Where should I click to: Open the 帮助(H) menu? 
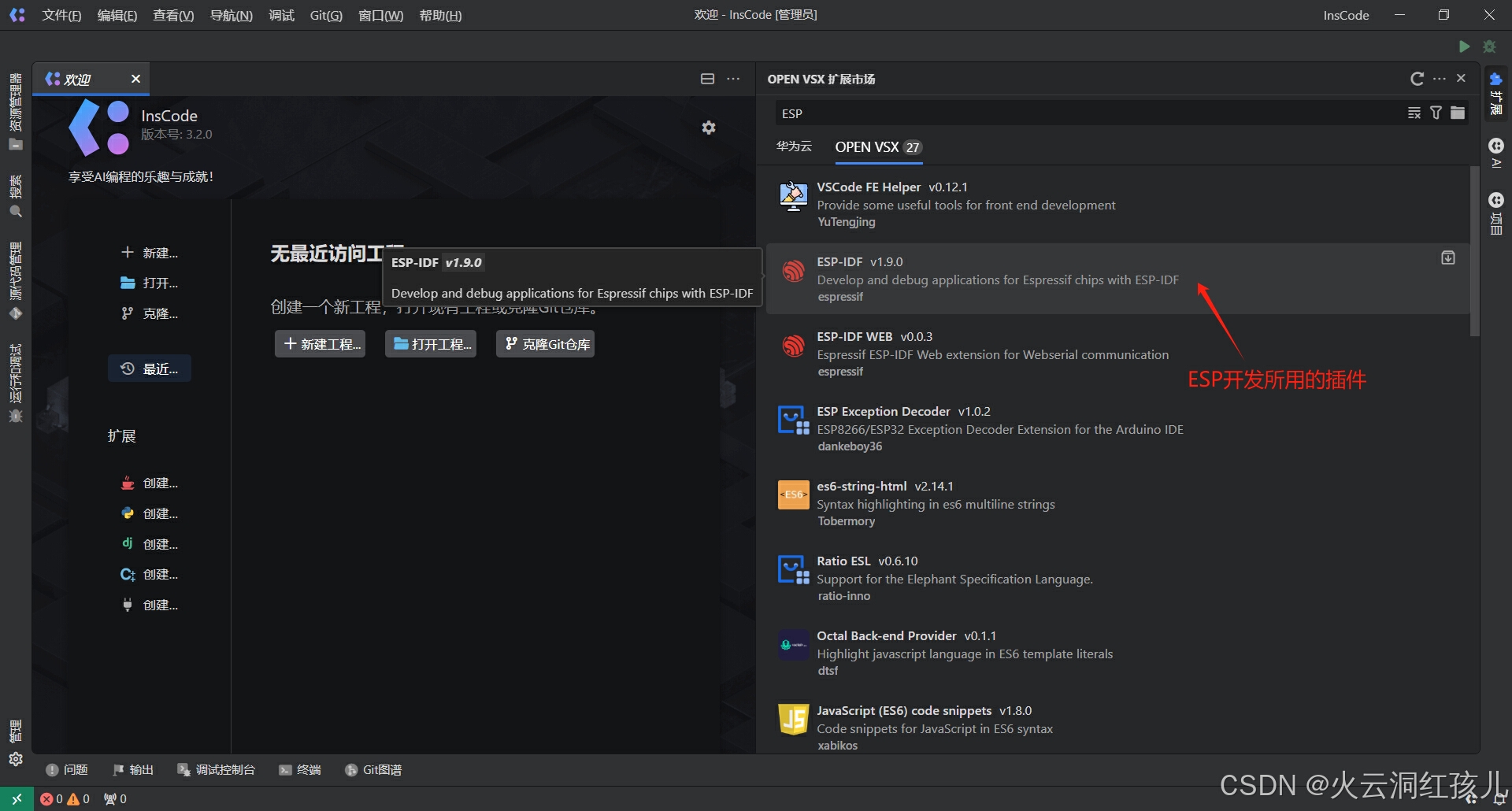click(440, 16)
